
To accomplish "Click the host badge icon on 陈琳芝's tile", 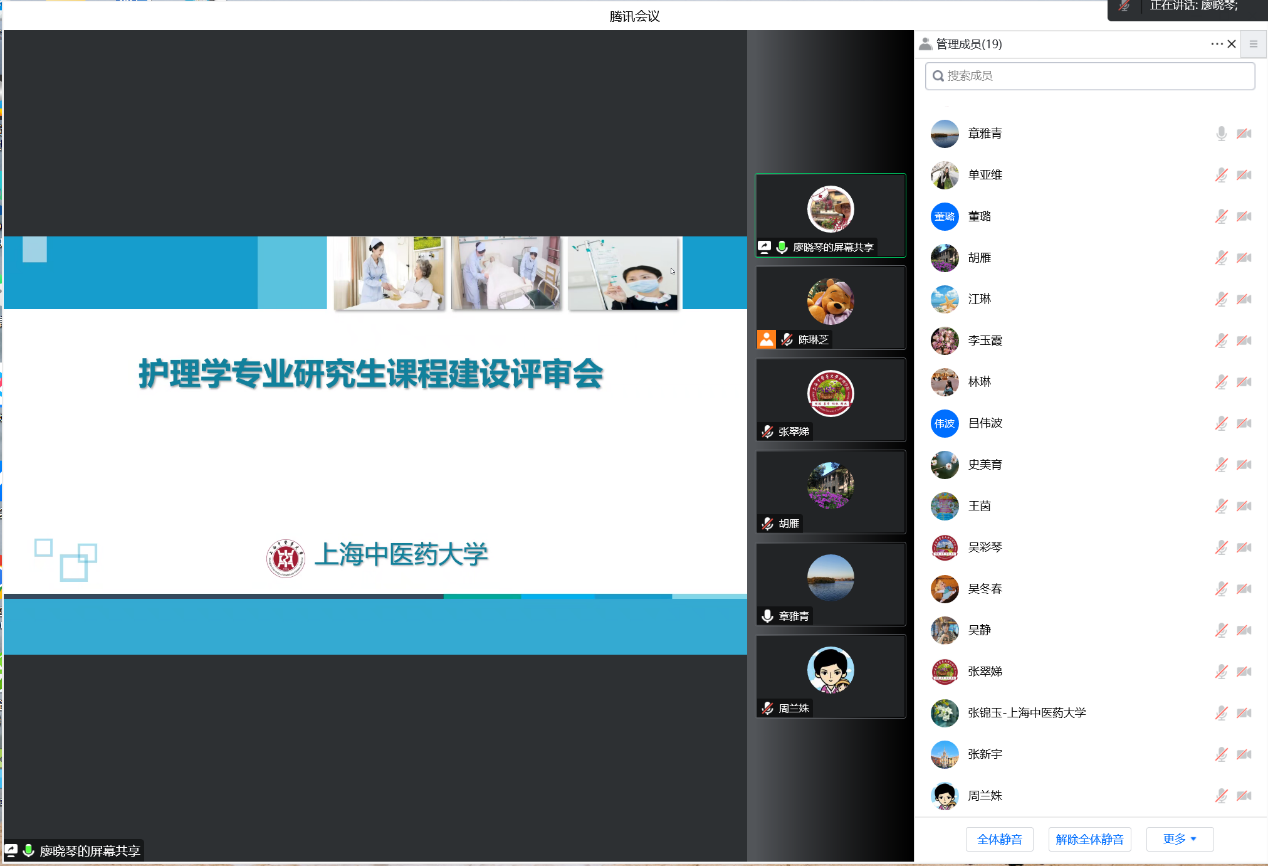I will point(766,339).
